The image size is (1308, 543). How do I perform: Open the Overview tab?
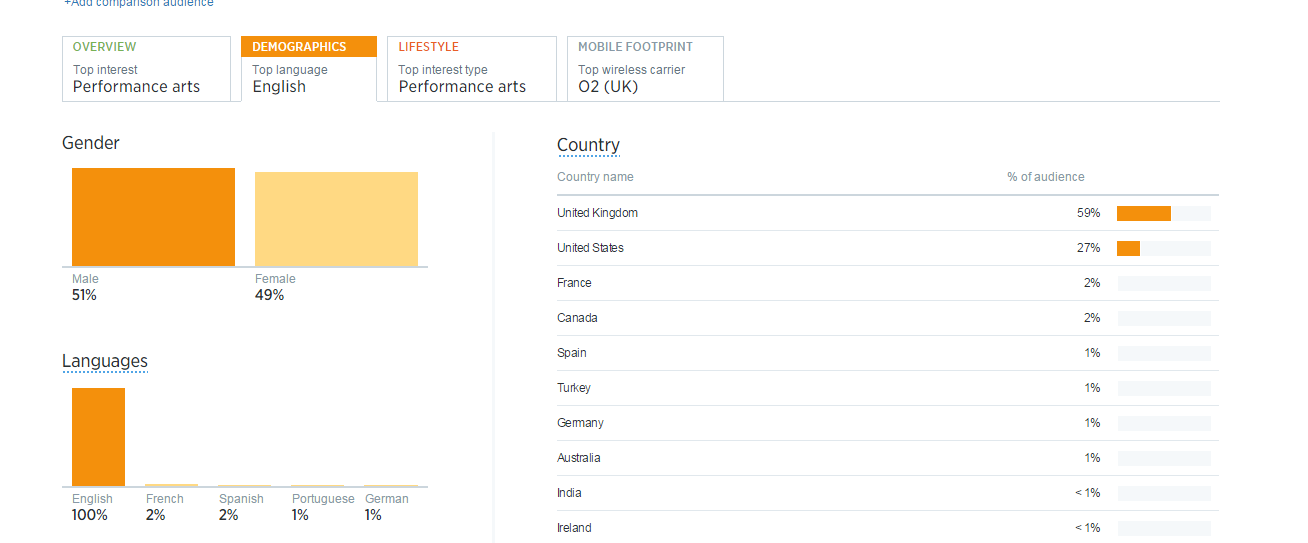click(146, 68)
